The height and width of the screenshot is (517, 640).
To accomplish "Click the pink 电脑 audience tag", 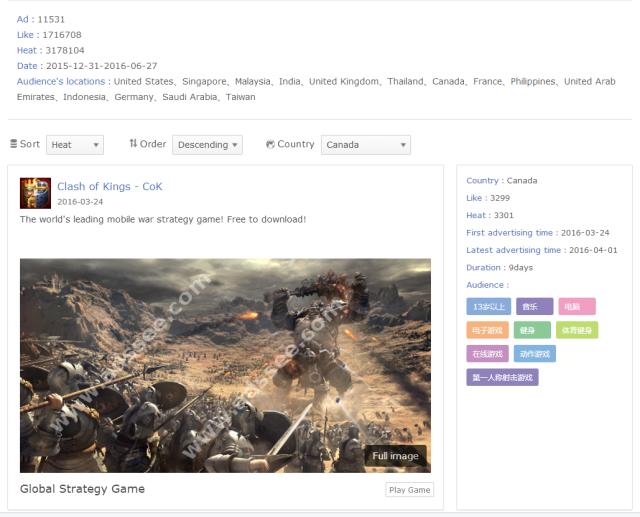I will [x=576, y=307].
